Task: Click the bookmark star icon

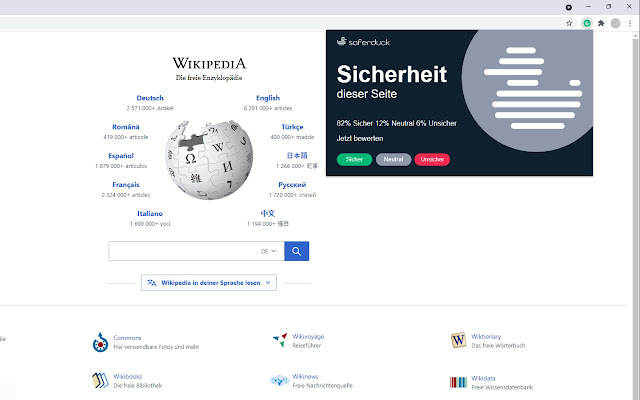Action: tap(569, 23)
